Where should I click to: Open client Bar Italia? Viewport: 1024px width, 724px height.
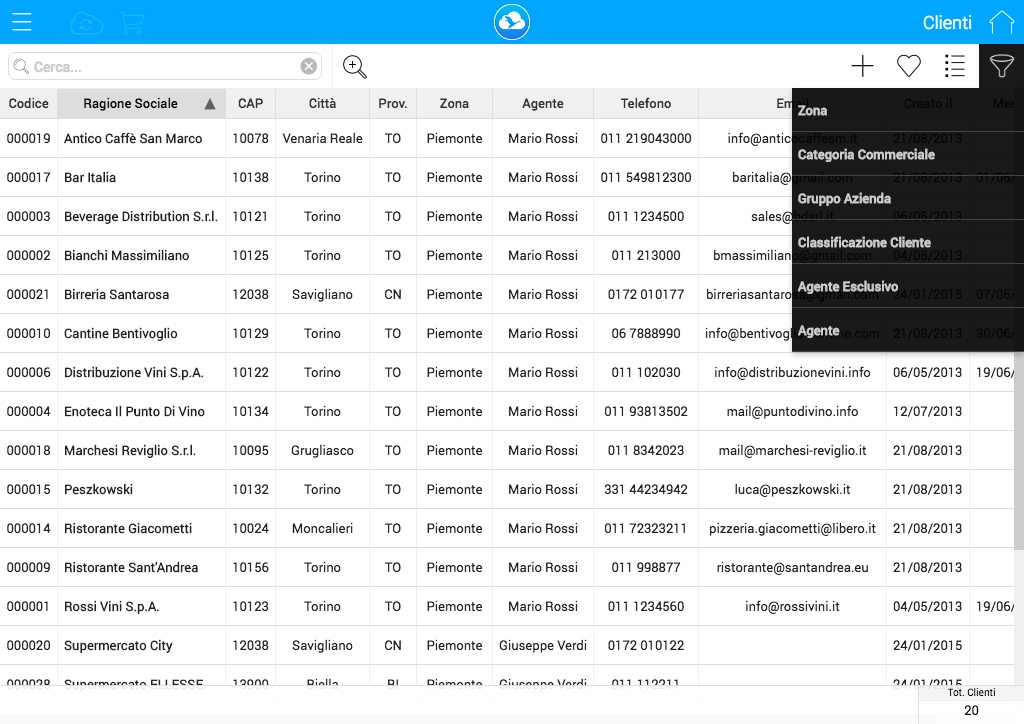tap(90, 178)
